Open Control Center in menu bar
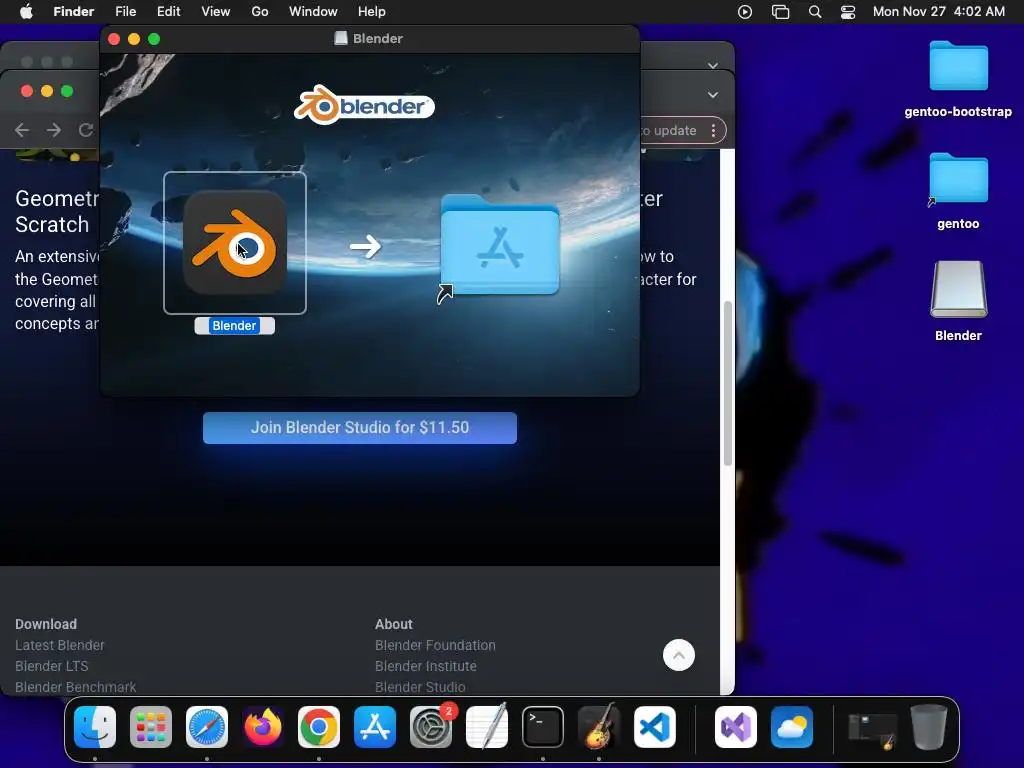The image size is (1024, 768). (848, 12)
